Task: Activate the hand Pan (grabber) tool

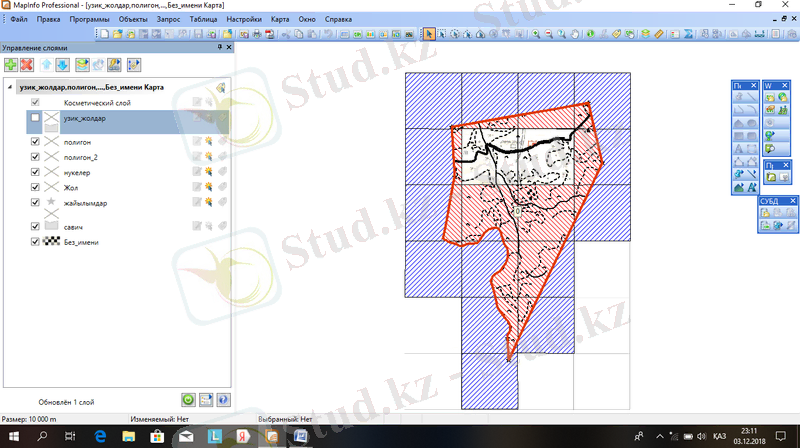Action: click(575, 34)
